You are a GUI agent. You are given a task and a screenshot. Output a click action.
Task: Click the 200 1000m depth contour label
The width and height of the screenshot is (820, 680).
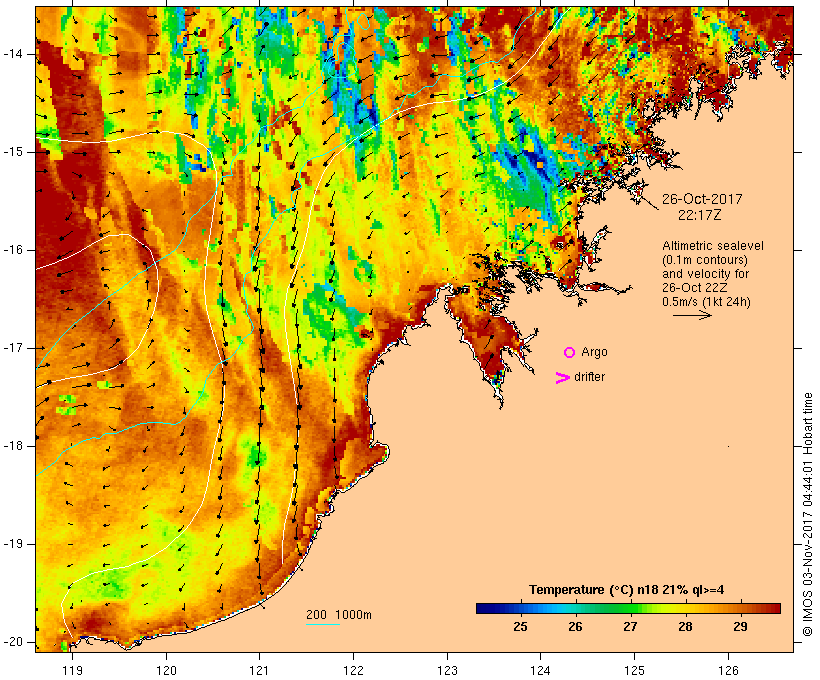coord(339,615)
